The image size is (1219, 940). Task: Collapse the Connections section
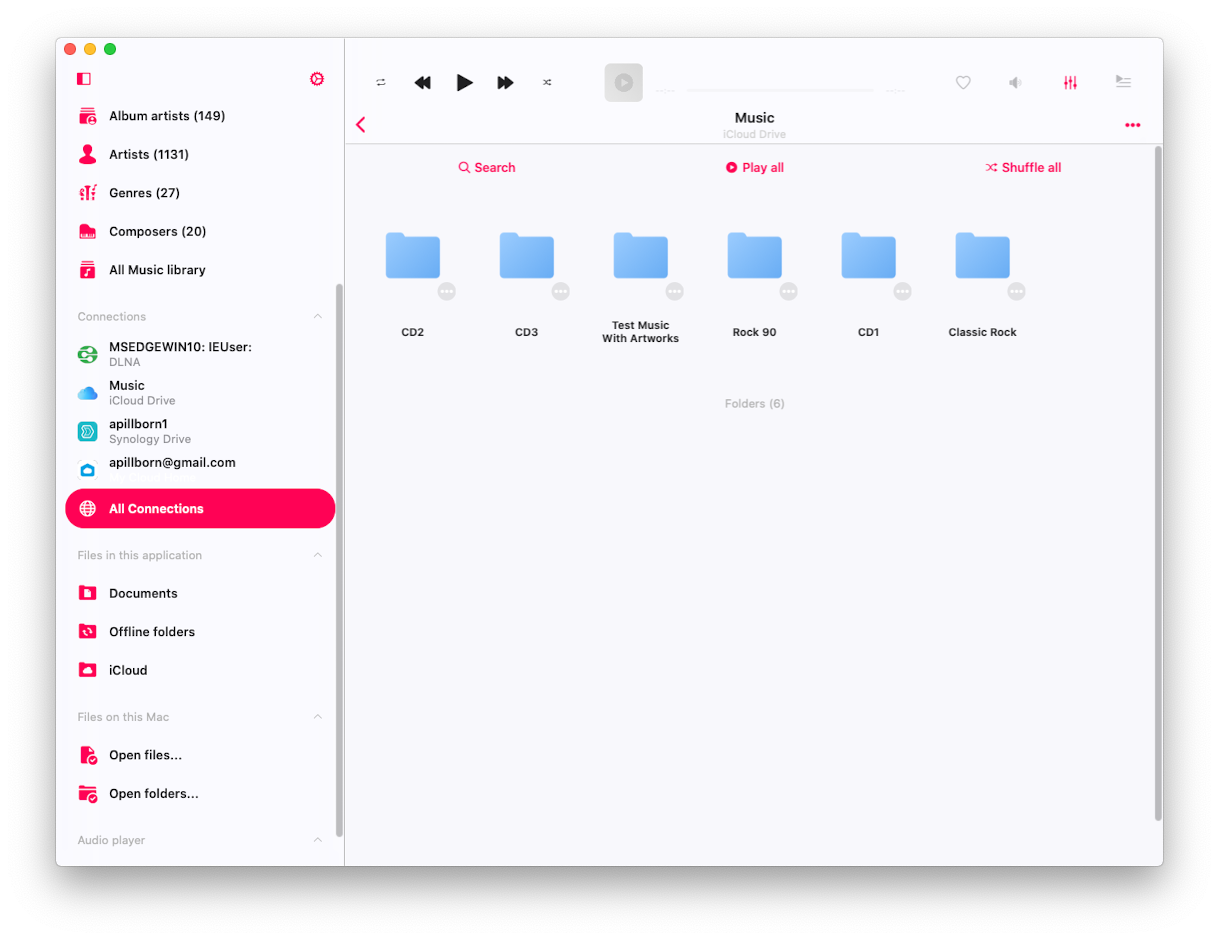318,317
